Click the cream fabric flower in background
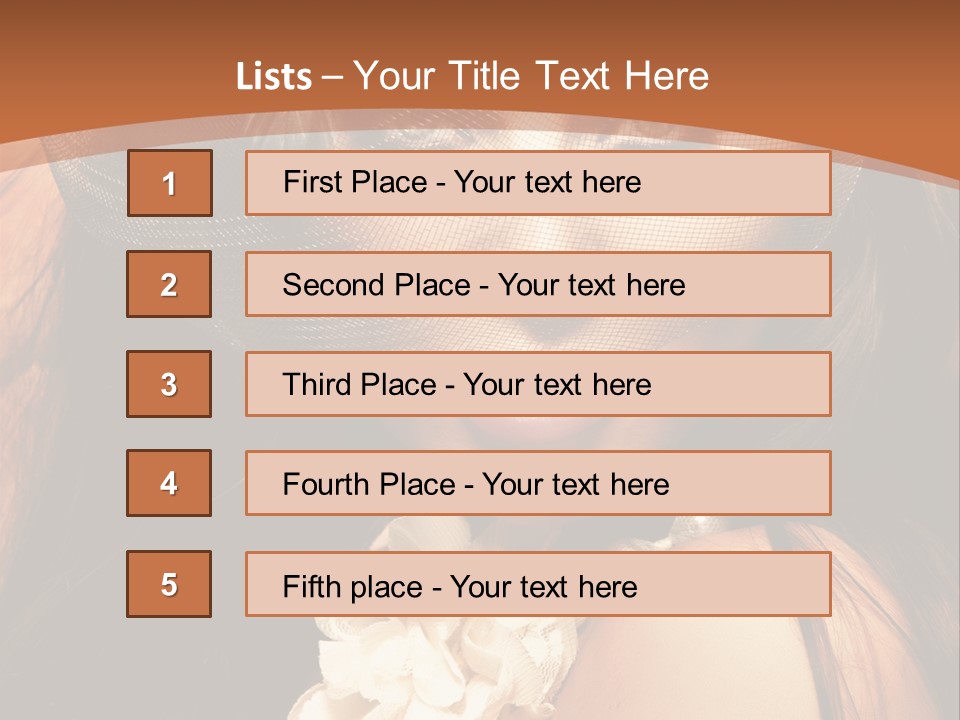Image resolution: width=960 pixels, height=720 pixels. pos(441,667)
